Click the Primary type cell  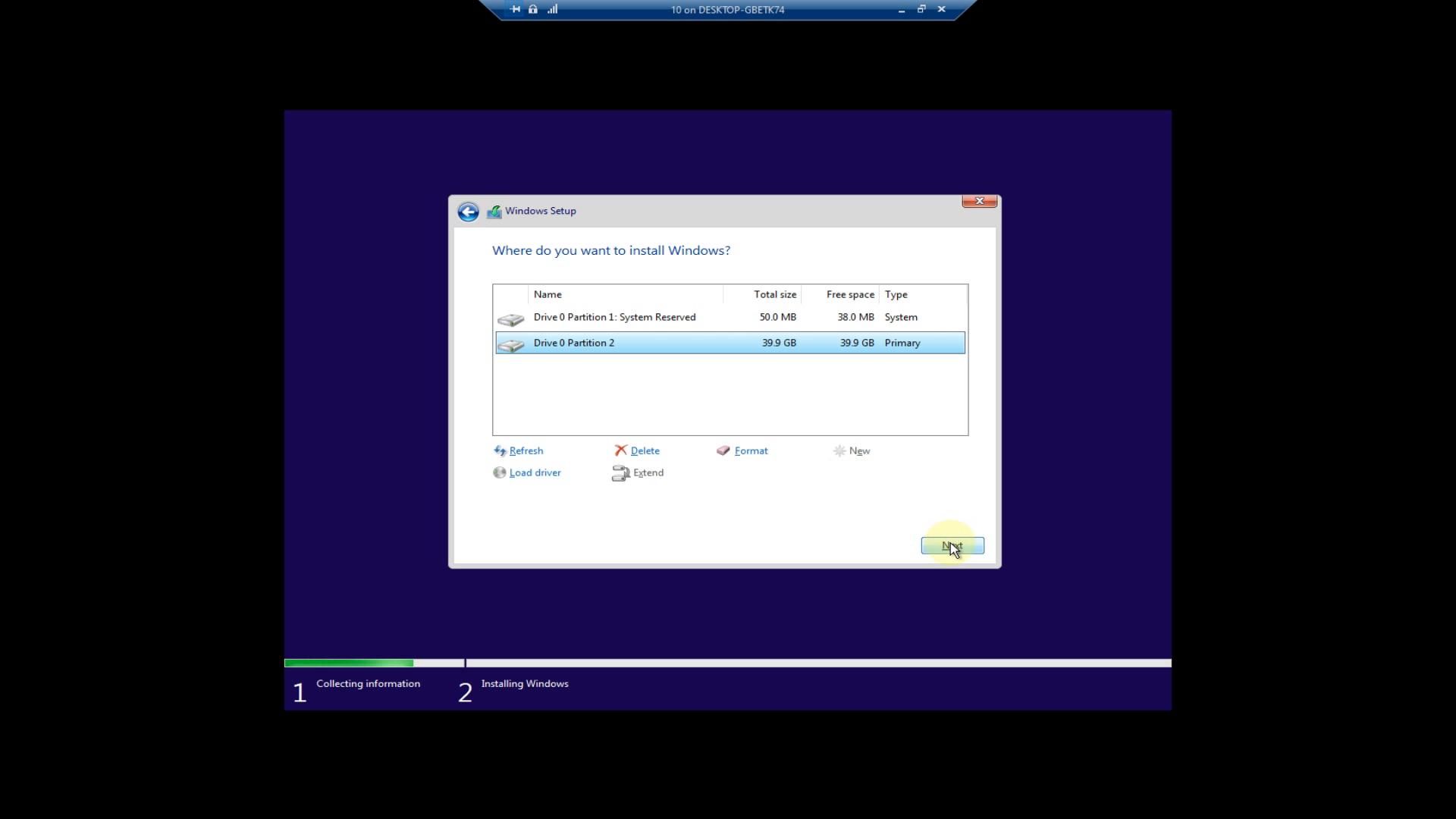pos(902,344)
